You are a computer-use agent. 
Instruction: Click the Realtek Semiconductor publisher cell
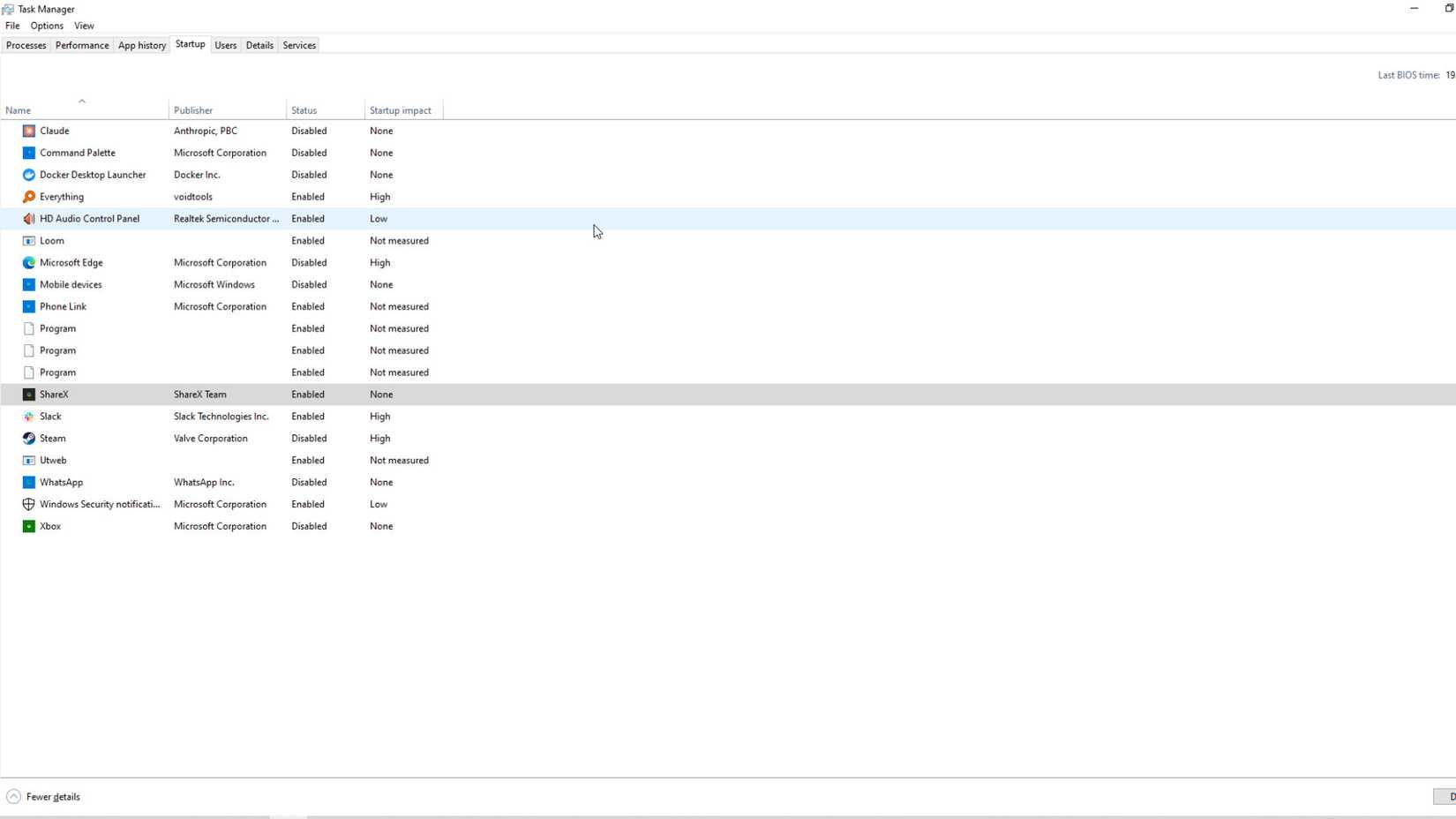click(226, 219)
